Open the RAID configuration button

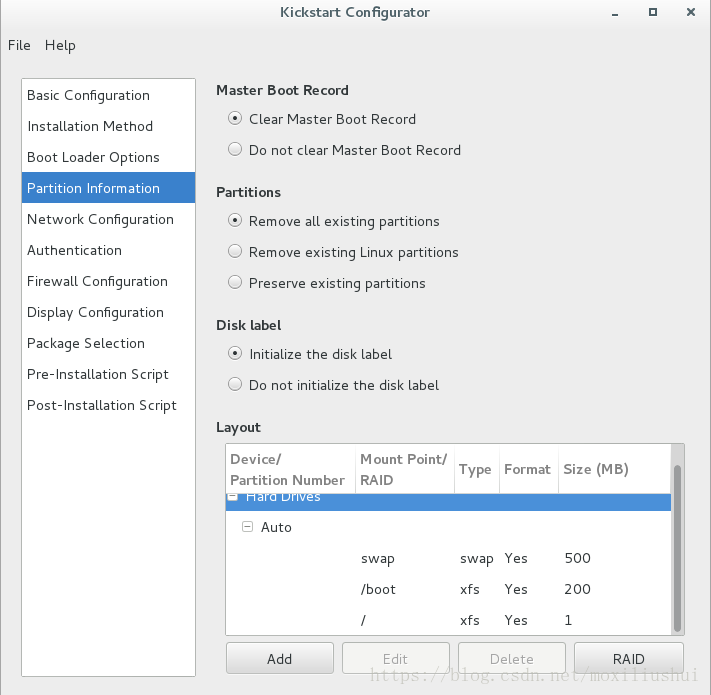click(x=629, y=658)
